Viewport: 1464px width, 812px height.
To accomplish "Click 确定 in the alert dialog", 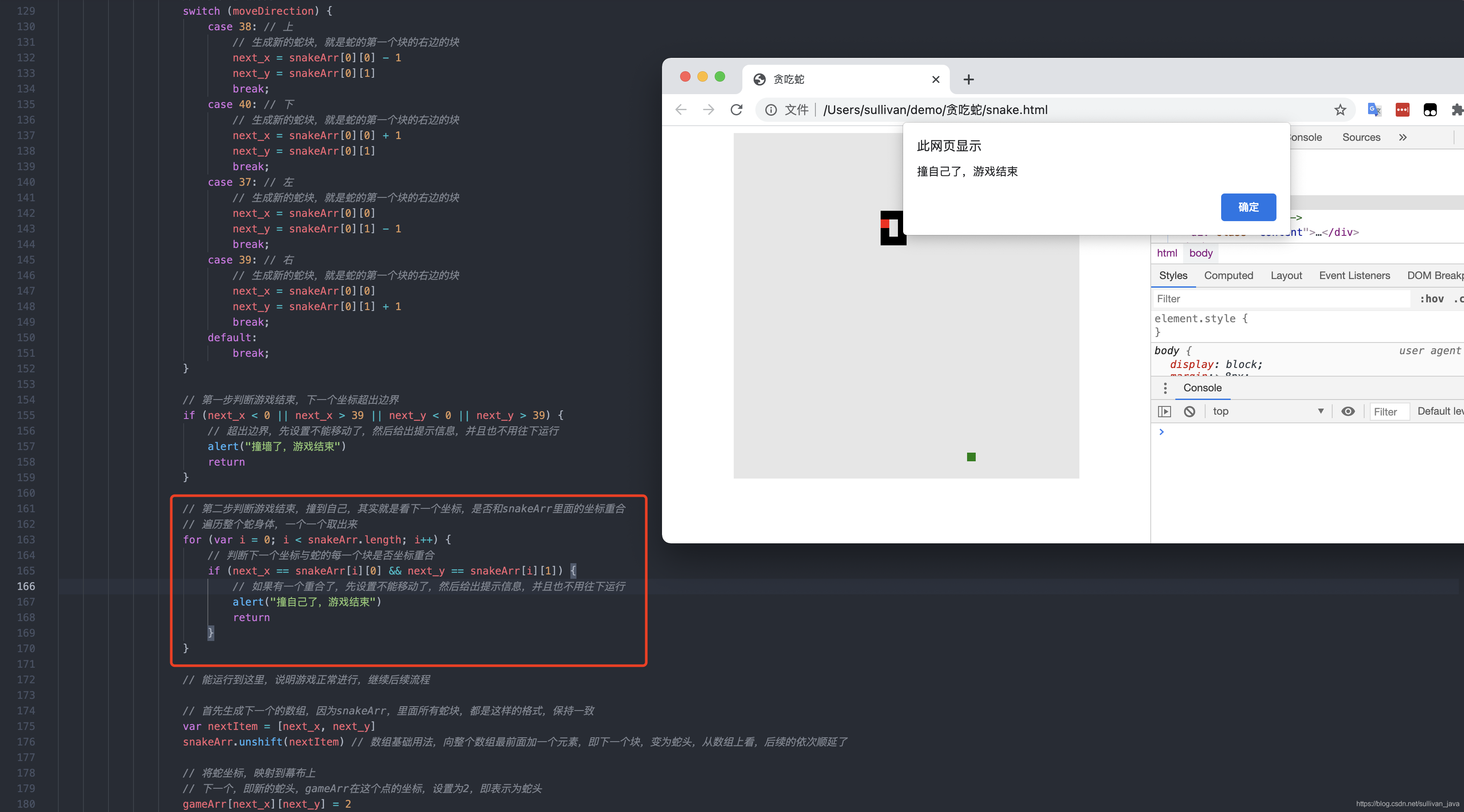I will [1248, 207].
